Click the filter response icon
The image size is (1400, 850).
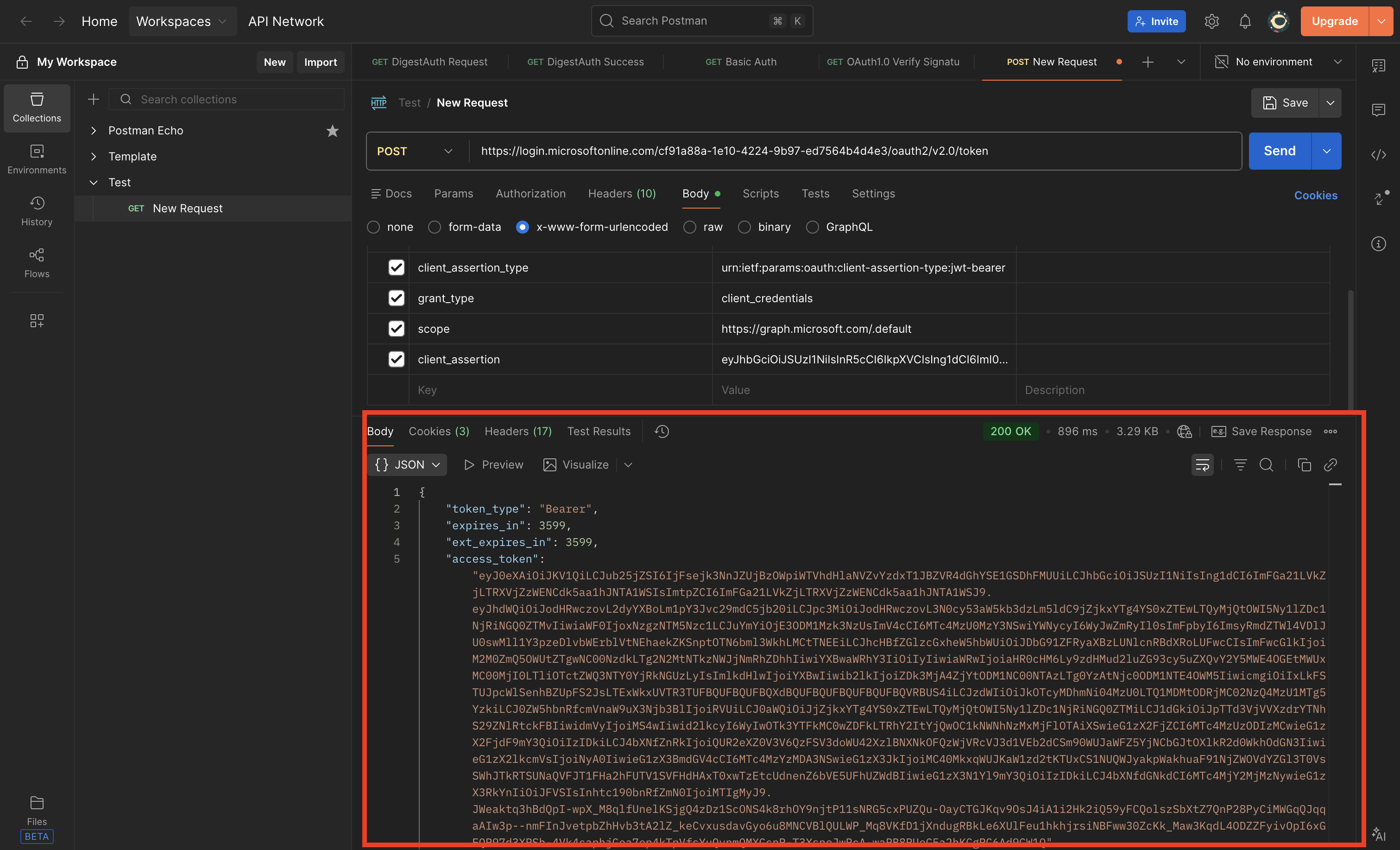point(1240,464)
